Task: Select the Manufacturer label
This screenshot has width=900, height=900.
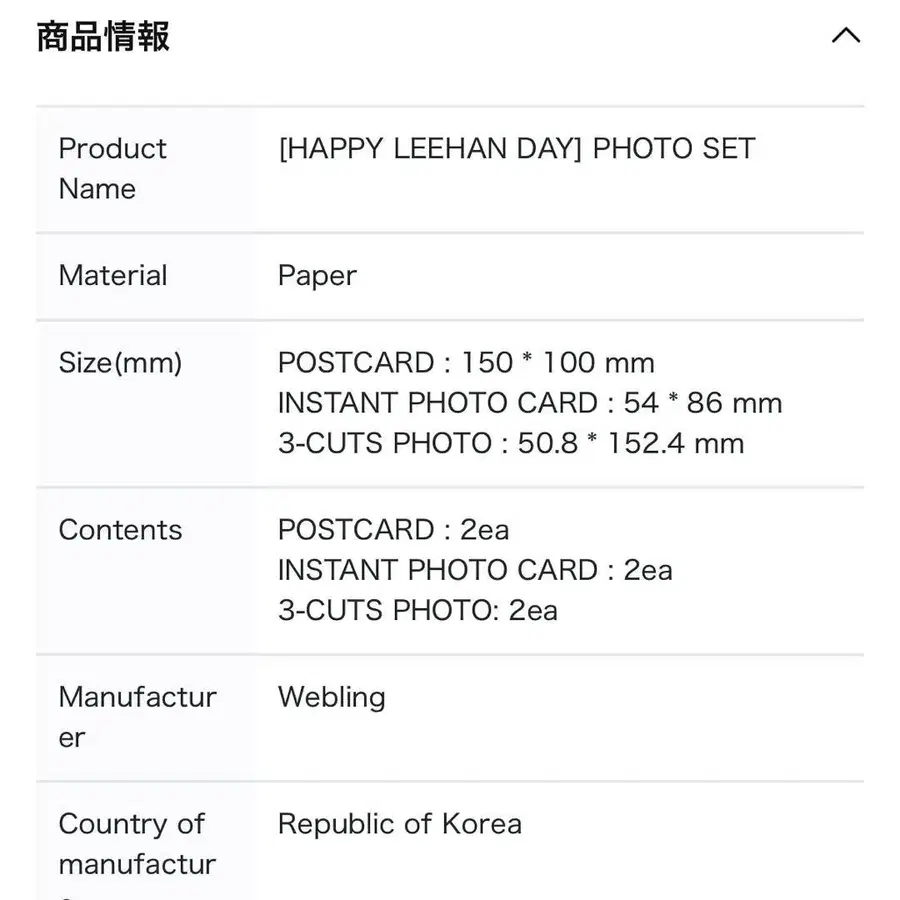Action: 139,717
